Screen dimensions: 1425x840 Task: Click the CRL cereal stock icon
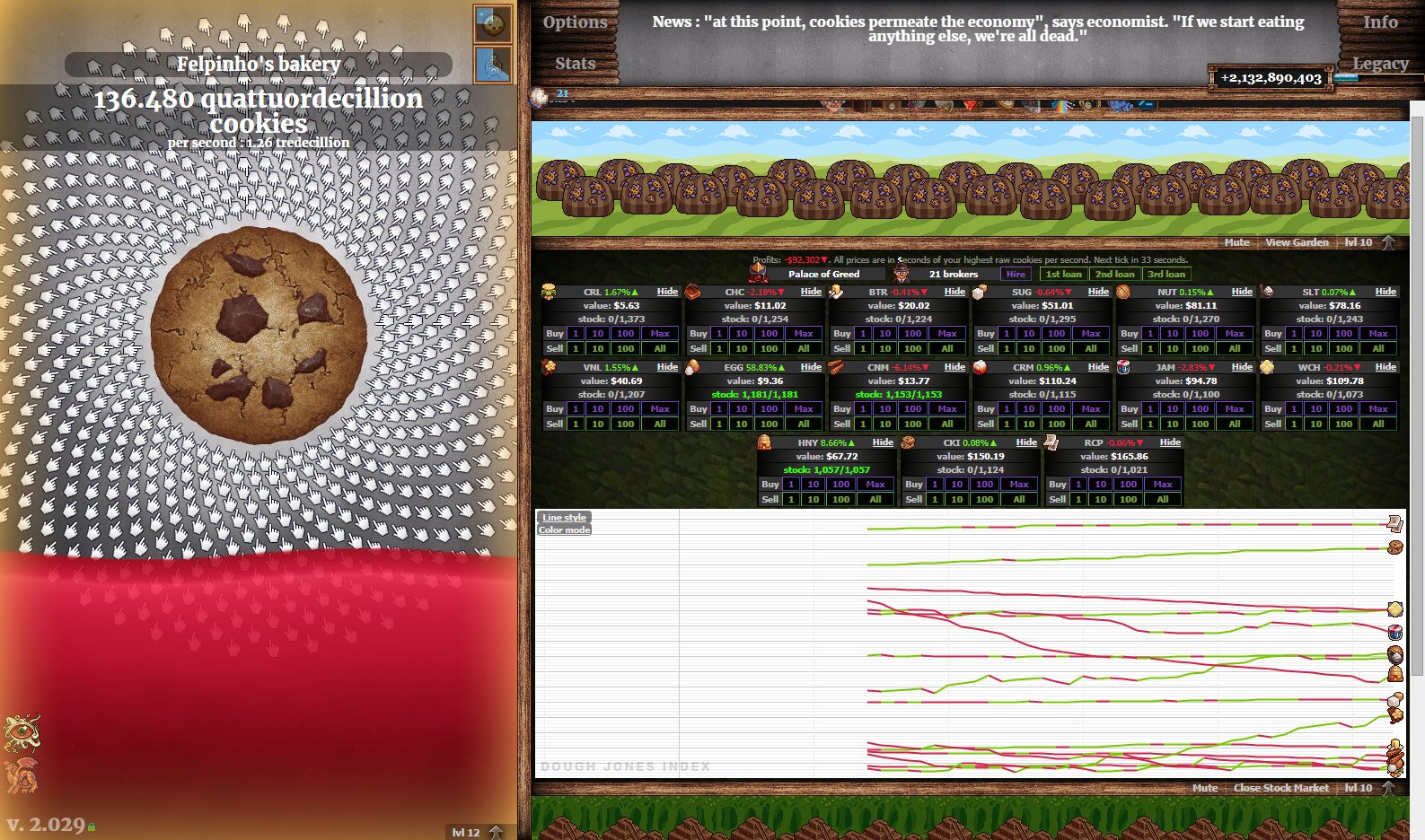549,292
